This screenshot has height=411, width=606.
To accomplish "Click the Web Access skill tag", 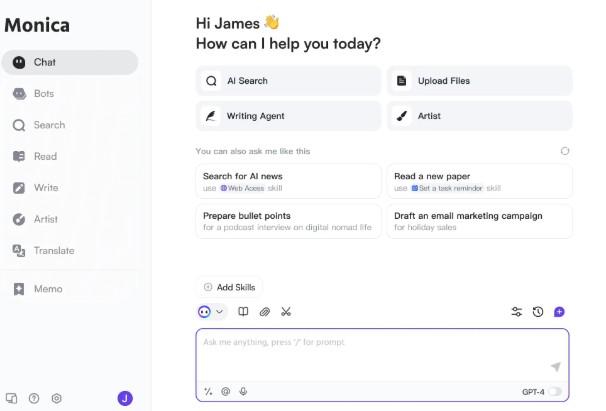I will (x=242, y=188).
